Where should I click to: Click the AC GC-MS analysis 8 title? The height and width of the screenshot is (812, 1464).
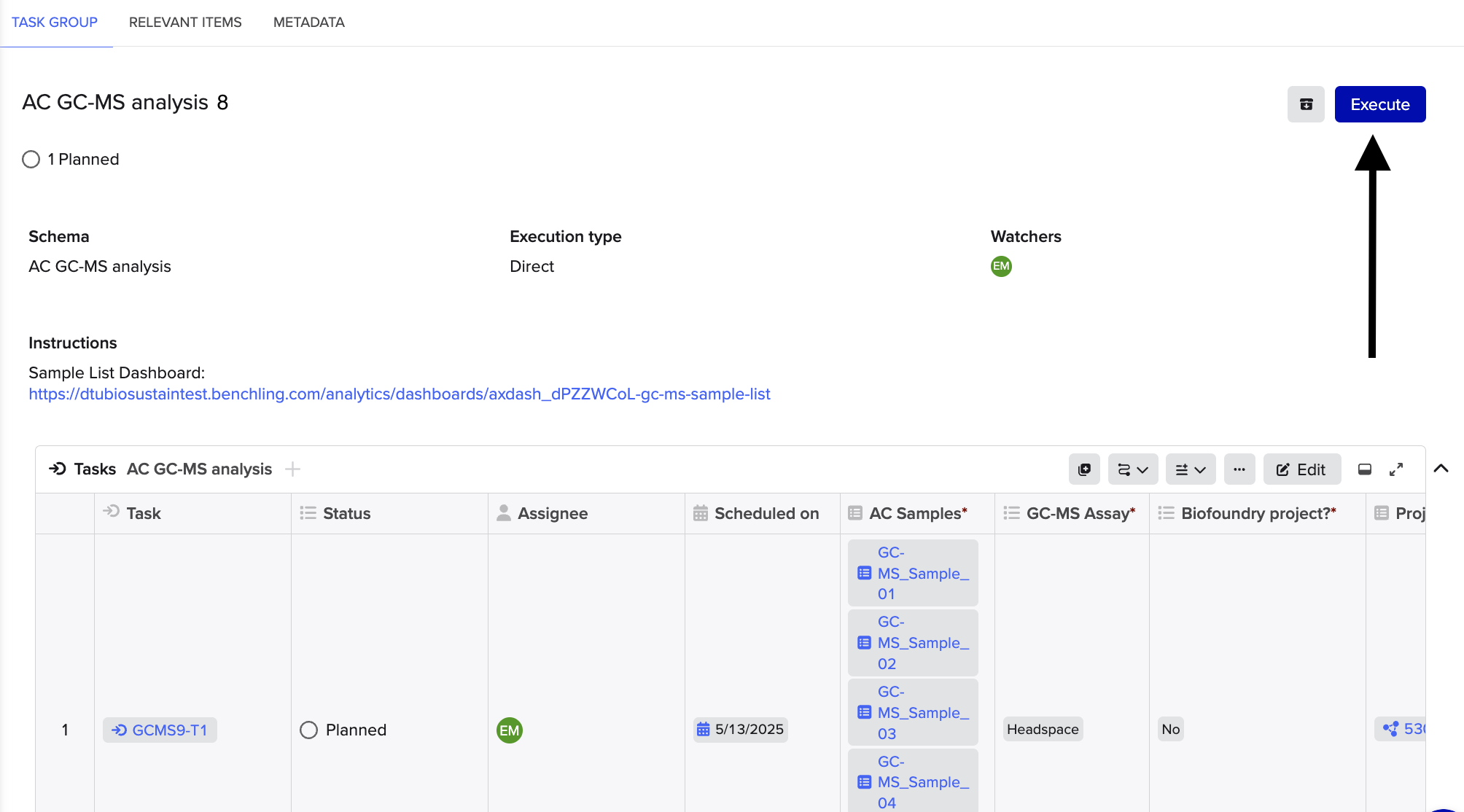[125, 102]
